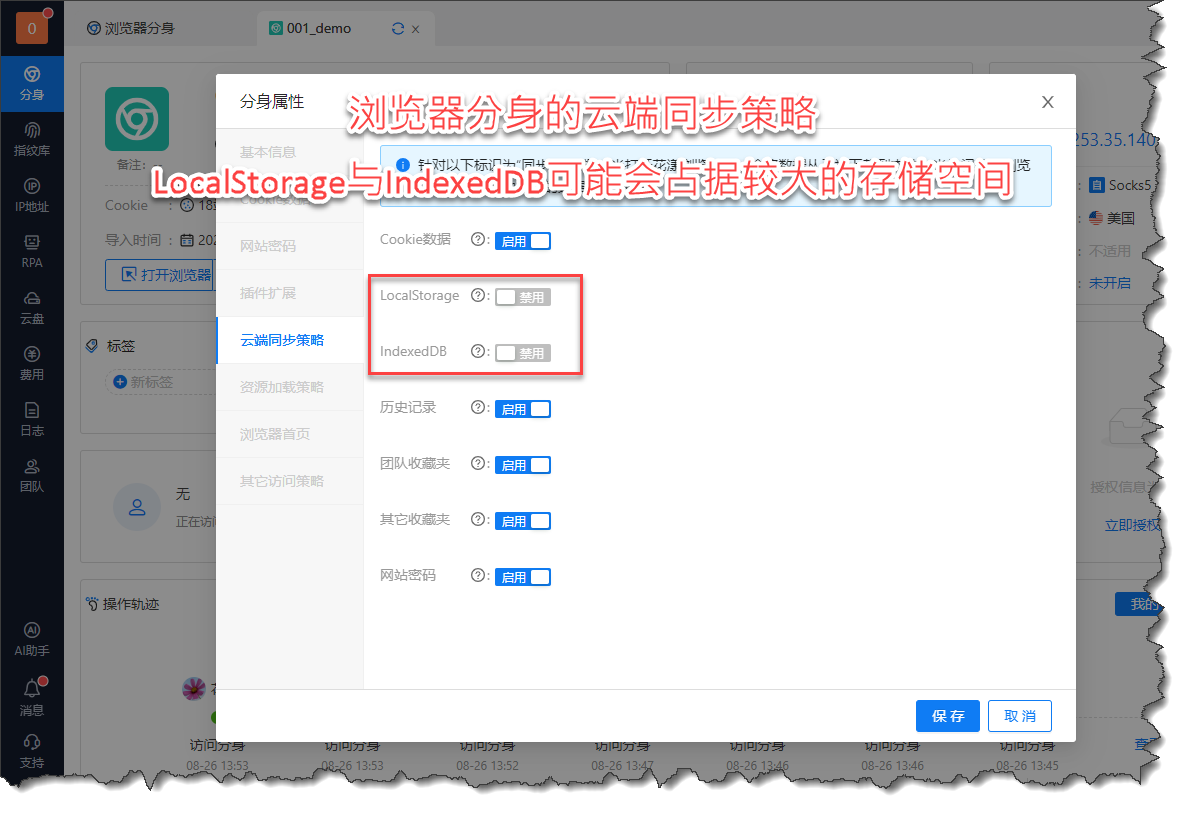
Task: Open AI助手 assistant
Action: click(x=32, y=640)
